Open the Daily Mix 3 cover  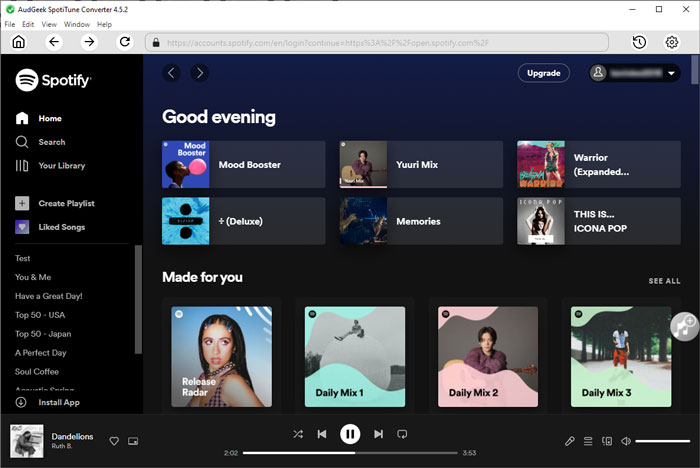(621, 356)
